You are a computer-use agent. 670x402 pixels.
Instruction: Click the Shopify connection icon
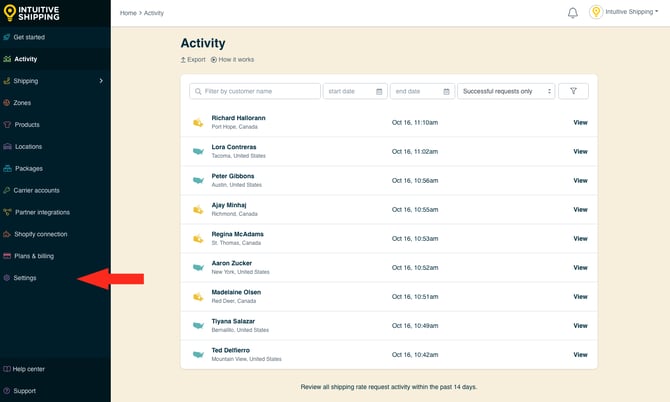[x=7, y=234]
